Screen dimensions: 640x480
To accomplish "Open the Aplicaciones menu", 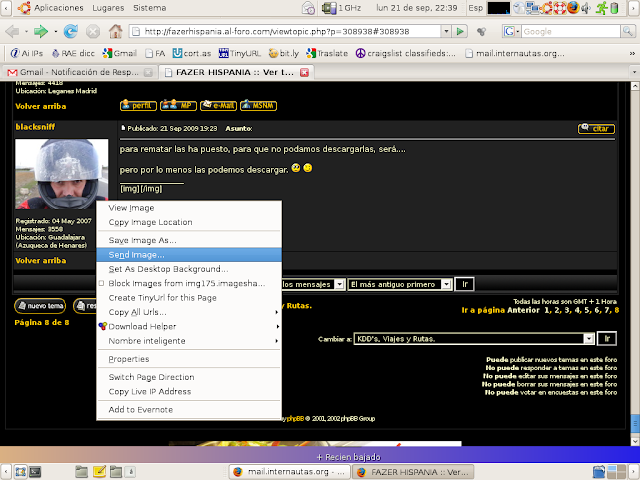I will [x=59, y=8].
